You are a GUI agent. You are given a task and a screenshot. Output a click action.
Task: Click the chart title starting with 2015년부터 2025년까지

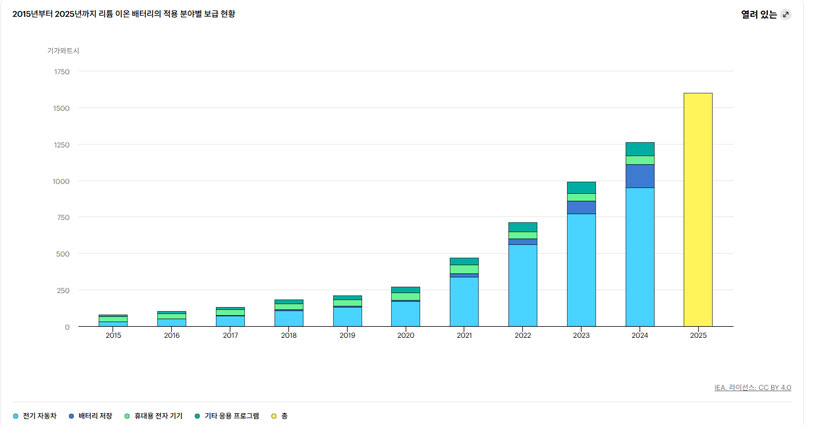click(123, 14)
